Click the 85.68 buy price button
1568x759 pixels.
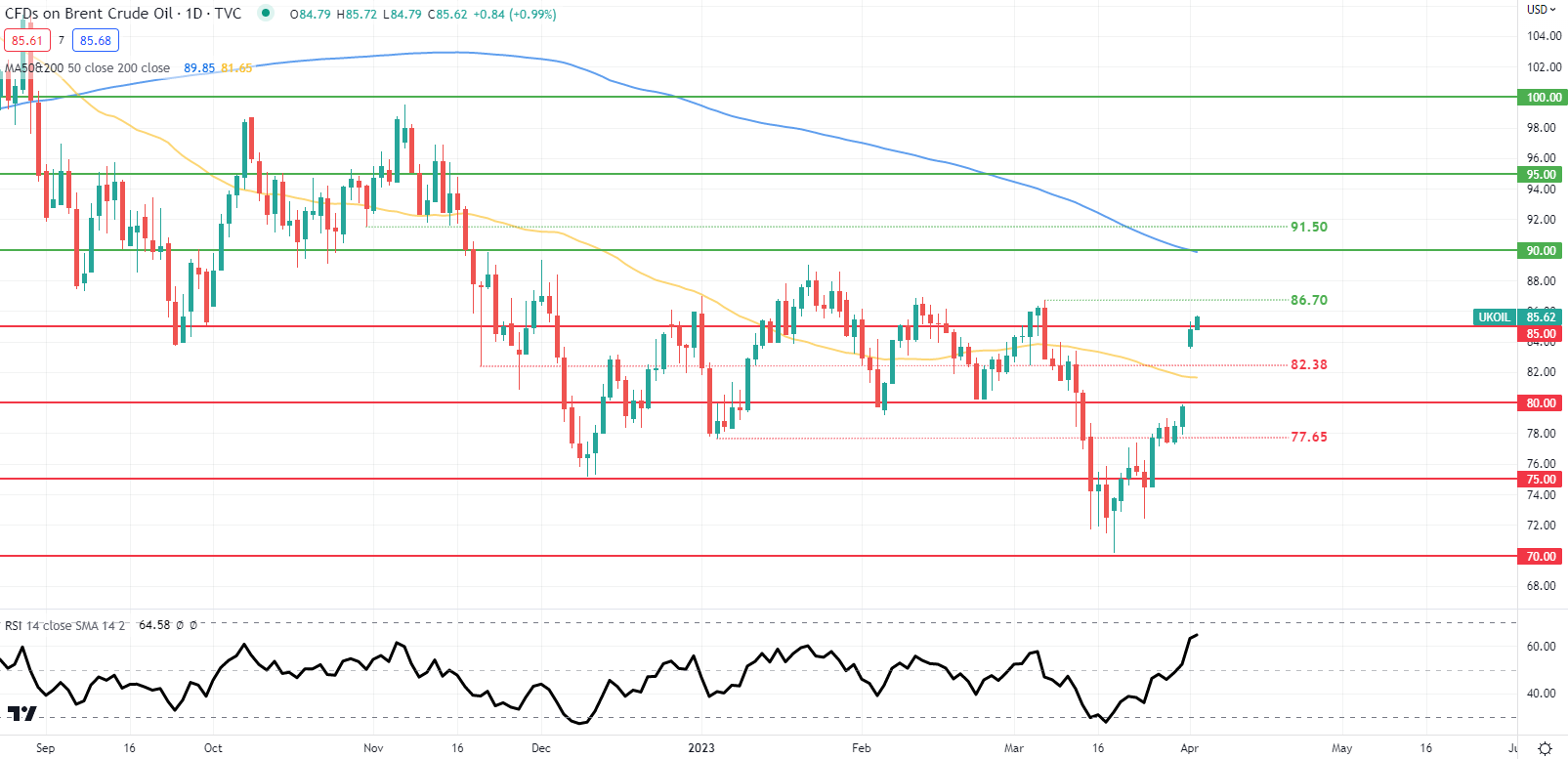click(96, 40)
